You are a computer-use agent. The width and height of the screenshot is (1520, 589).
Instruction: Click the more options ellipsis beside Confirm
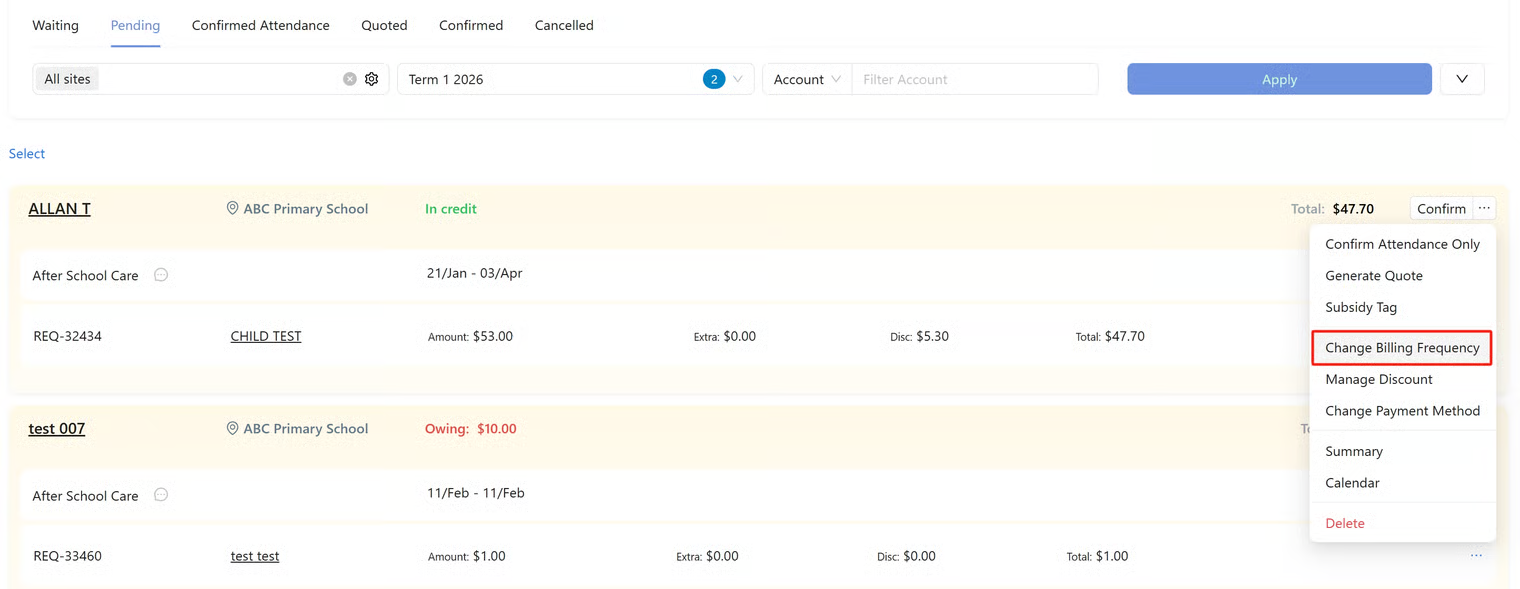coord(1484,208)
